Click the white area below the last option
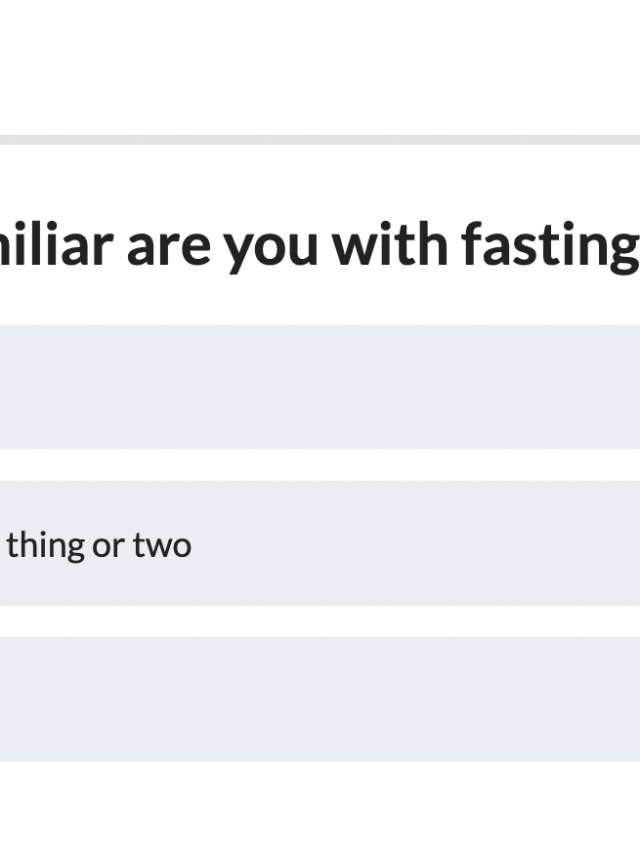640x854 pixels. tap(320, 810)
